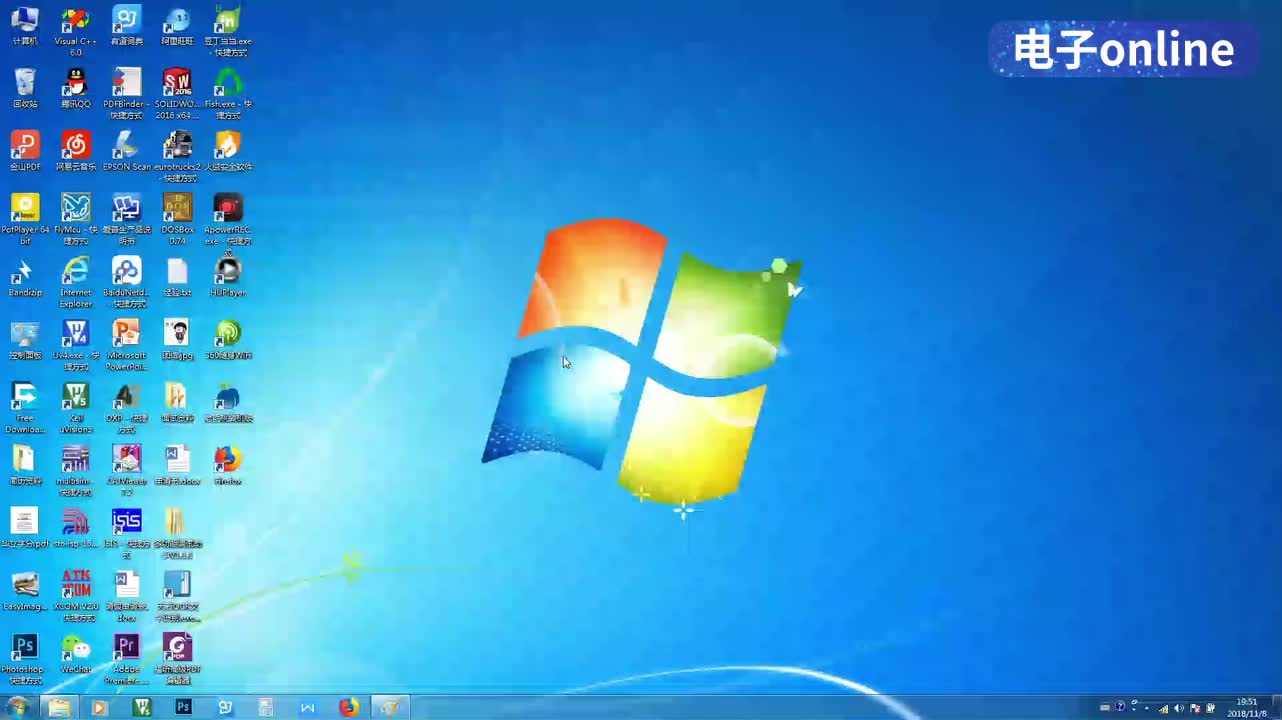The width and height of the screenshot is (1282, 720).
Task: Select the Fish.exe shortcut icon
Action: tap(228, 93)
